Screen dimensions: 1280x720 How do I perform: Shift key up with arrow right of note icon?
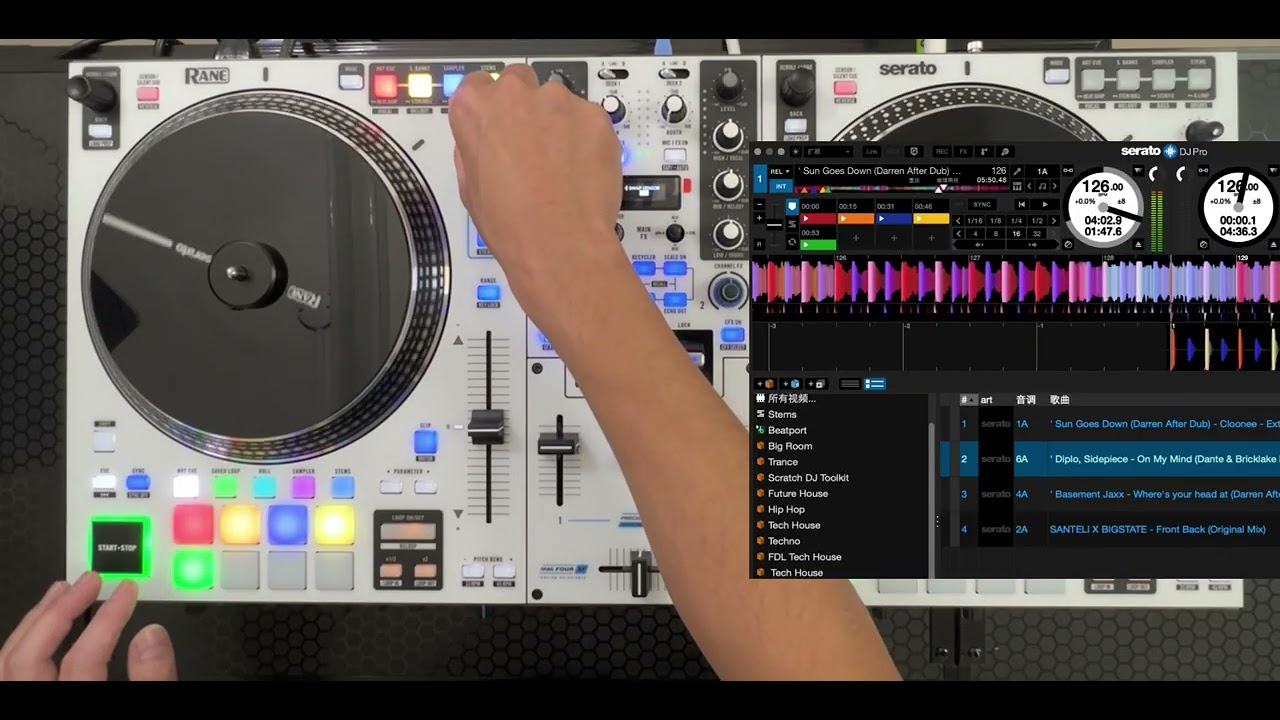tap(1054, 186)
